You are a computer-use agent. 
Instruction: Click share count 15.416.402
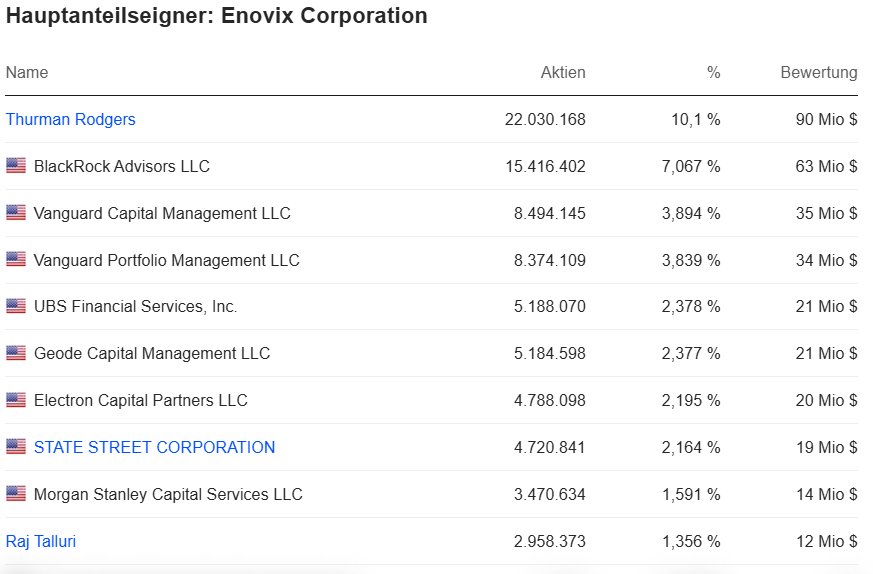click(545, 166)
